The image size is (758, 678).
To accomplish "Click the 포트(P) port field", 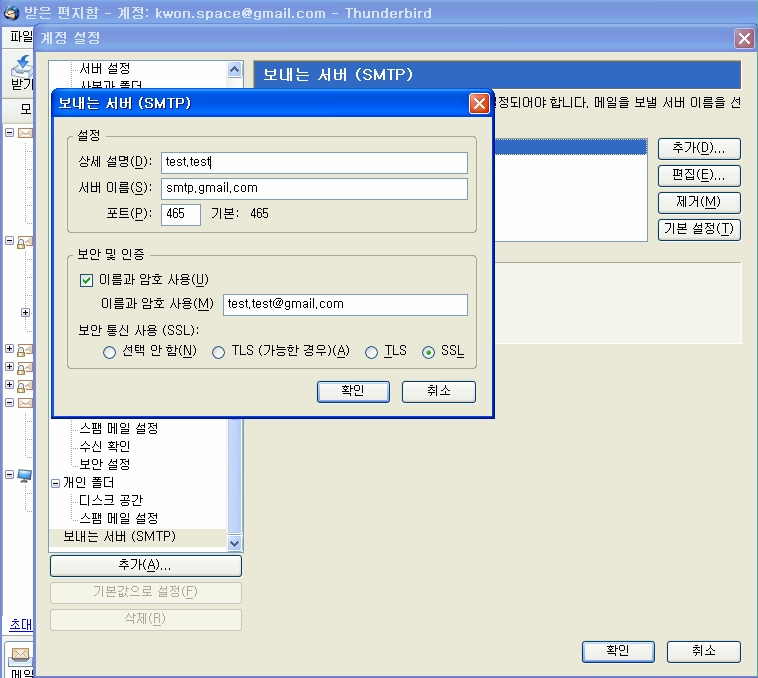I will click(x=181, y=214).
